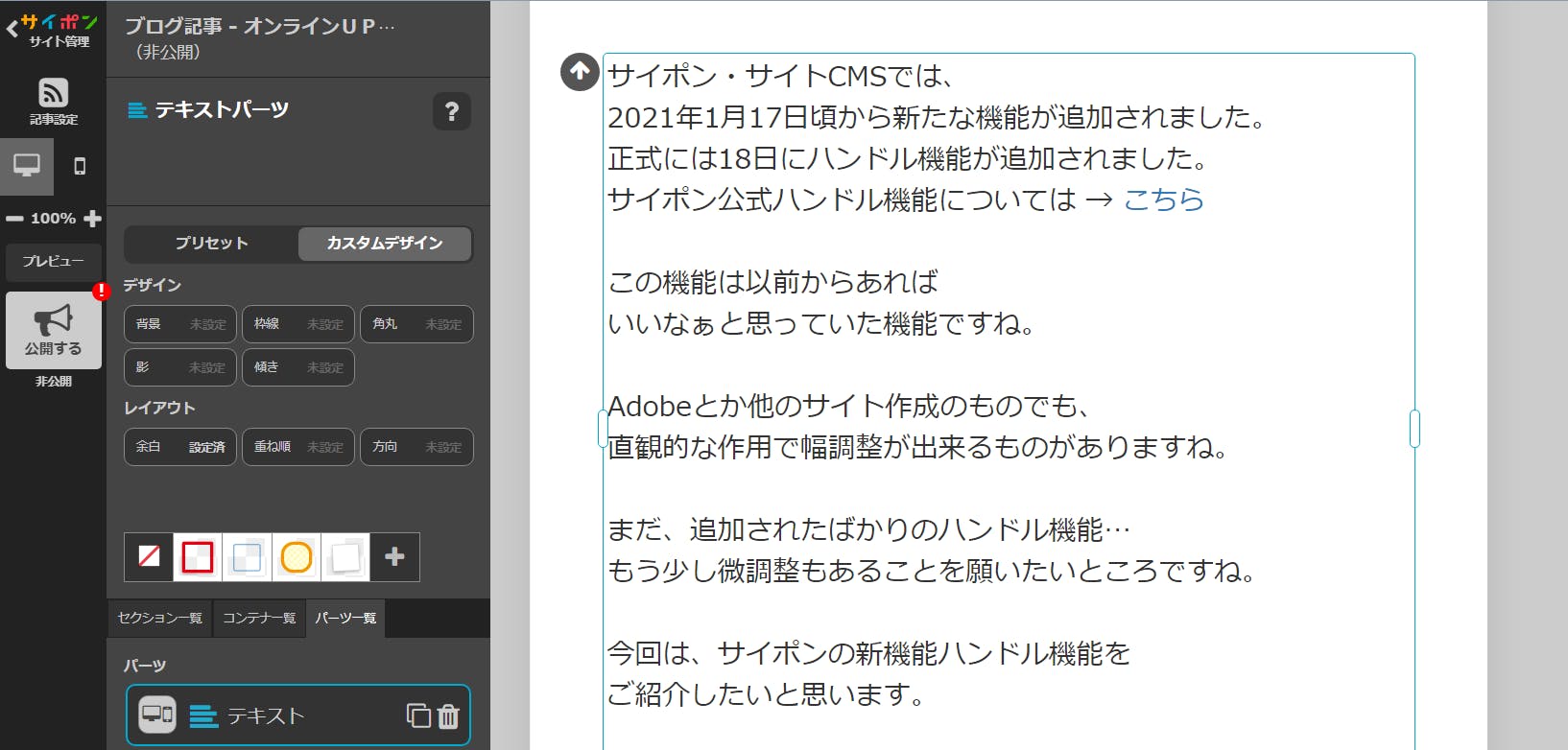
Task: Follow the こちら link in text
Action: [x=1163, y=199]
